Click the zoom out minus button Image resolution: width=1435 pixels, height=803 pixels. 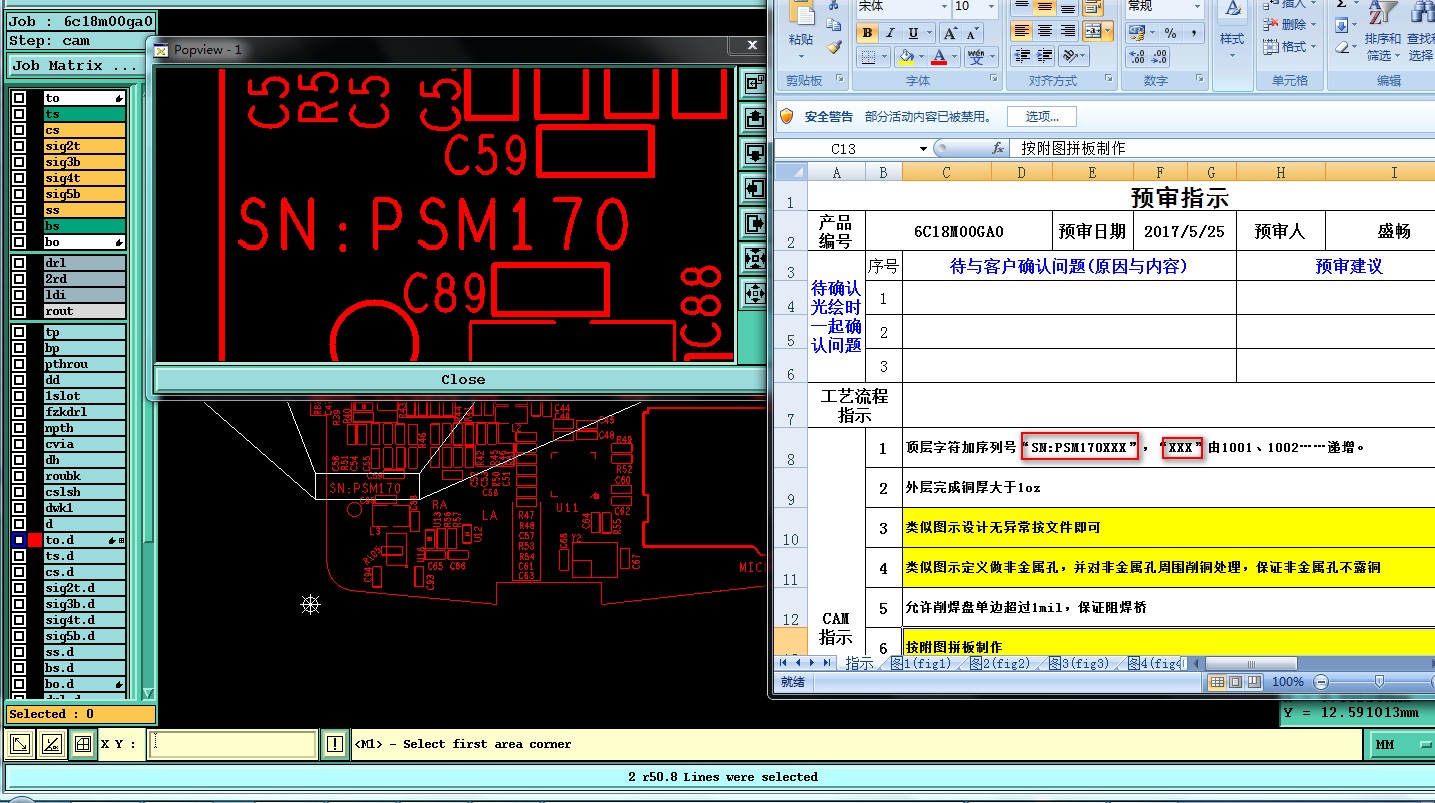[x=1321, y=682]
